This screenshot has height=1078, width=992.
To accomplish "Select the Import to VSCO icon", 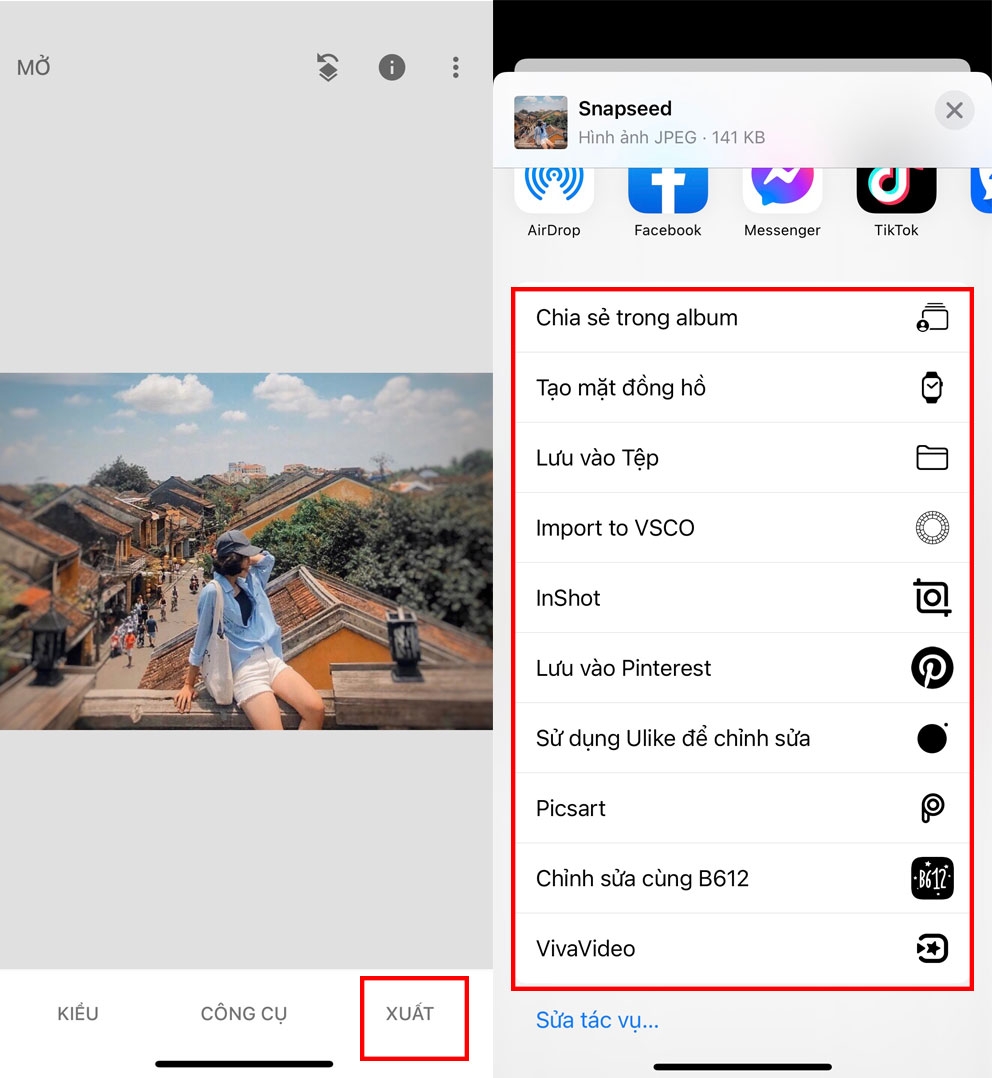I will (x=931, y=528).
